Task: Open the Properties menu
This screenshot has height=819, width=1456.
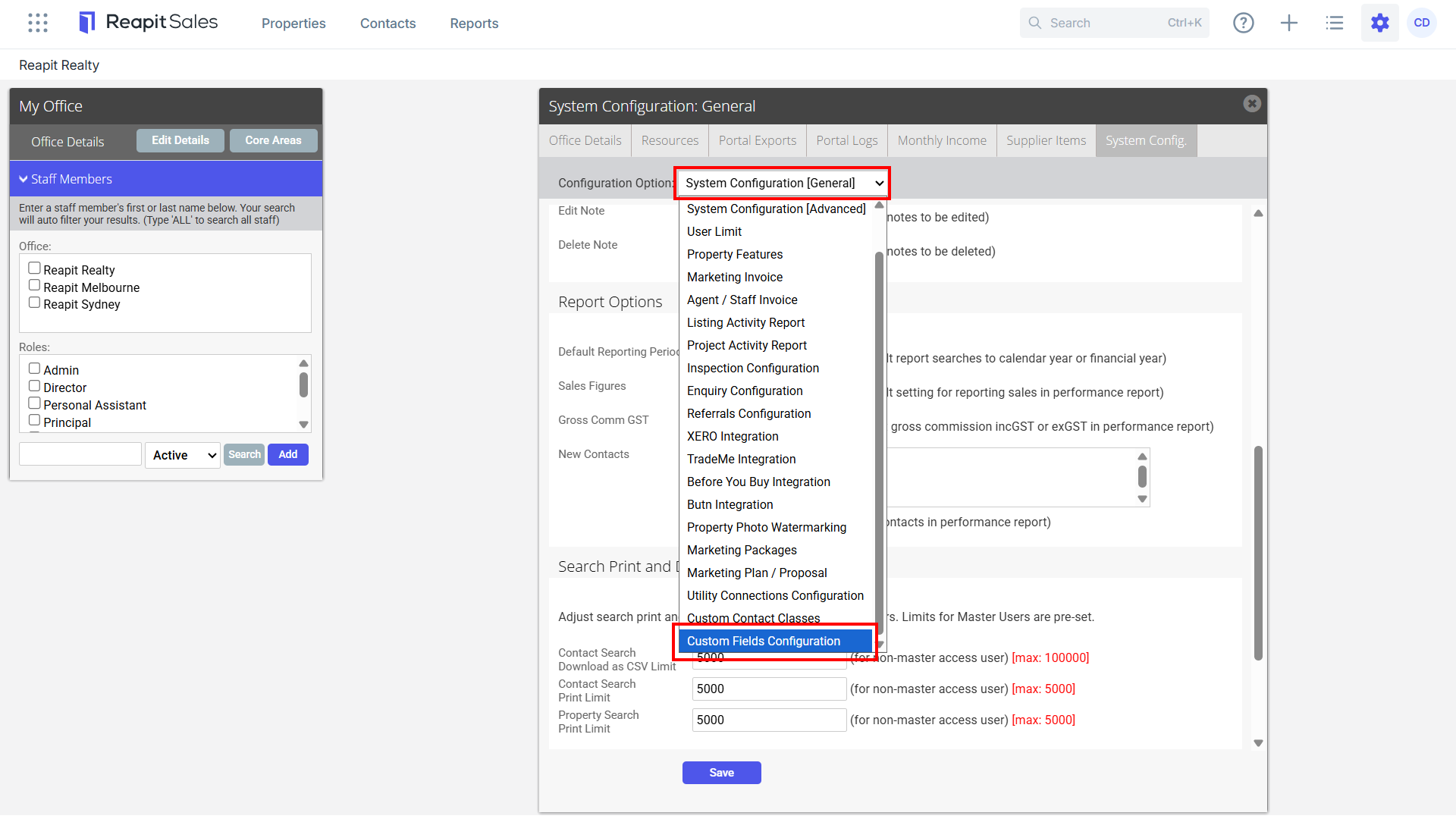Action: [293, 24]
